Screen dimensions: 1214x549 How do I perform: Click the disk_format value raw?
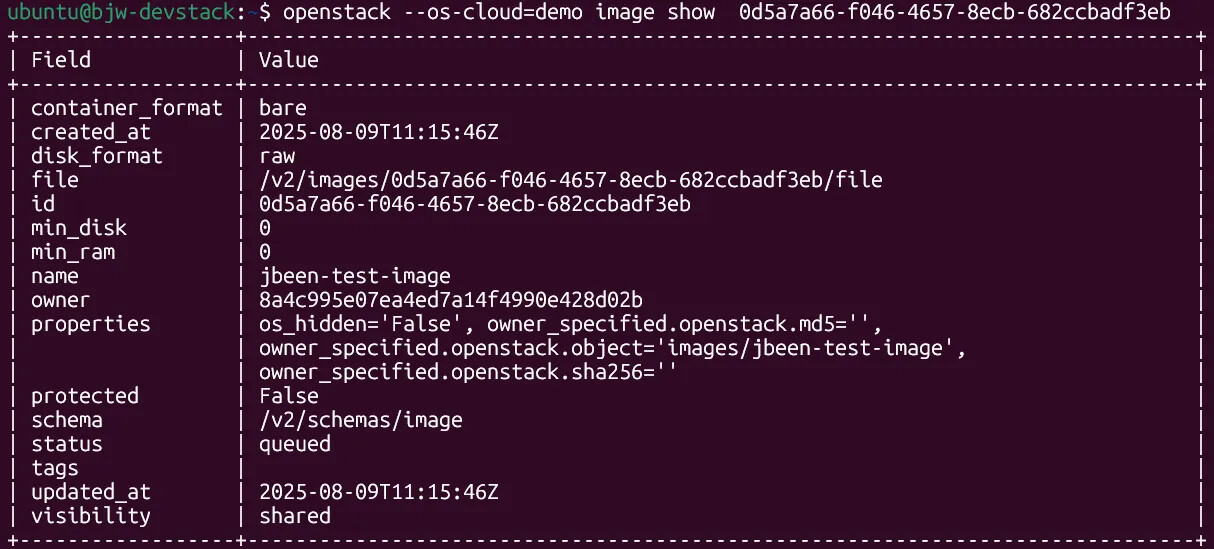coord(277,156)
